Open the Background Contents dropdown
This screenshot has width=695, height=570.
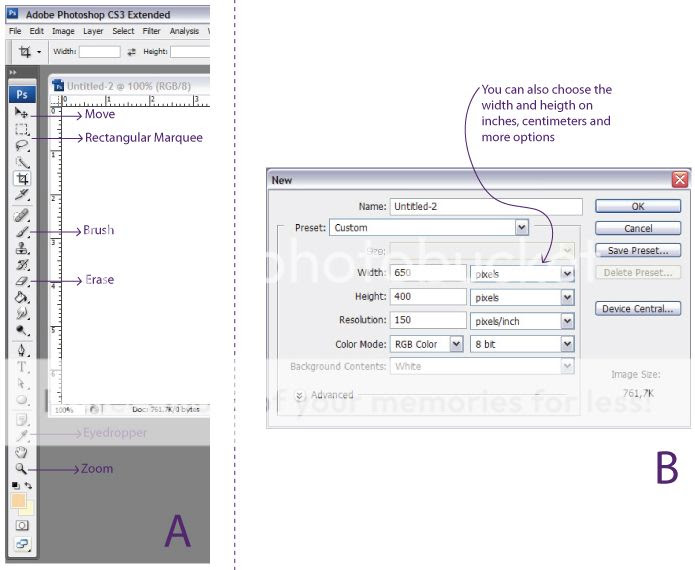point(482,366)
